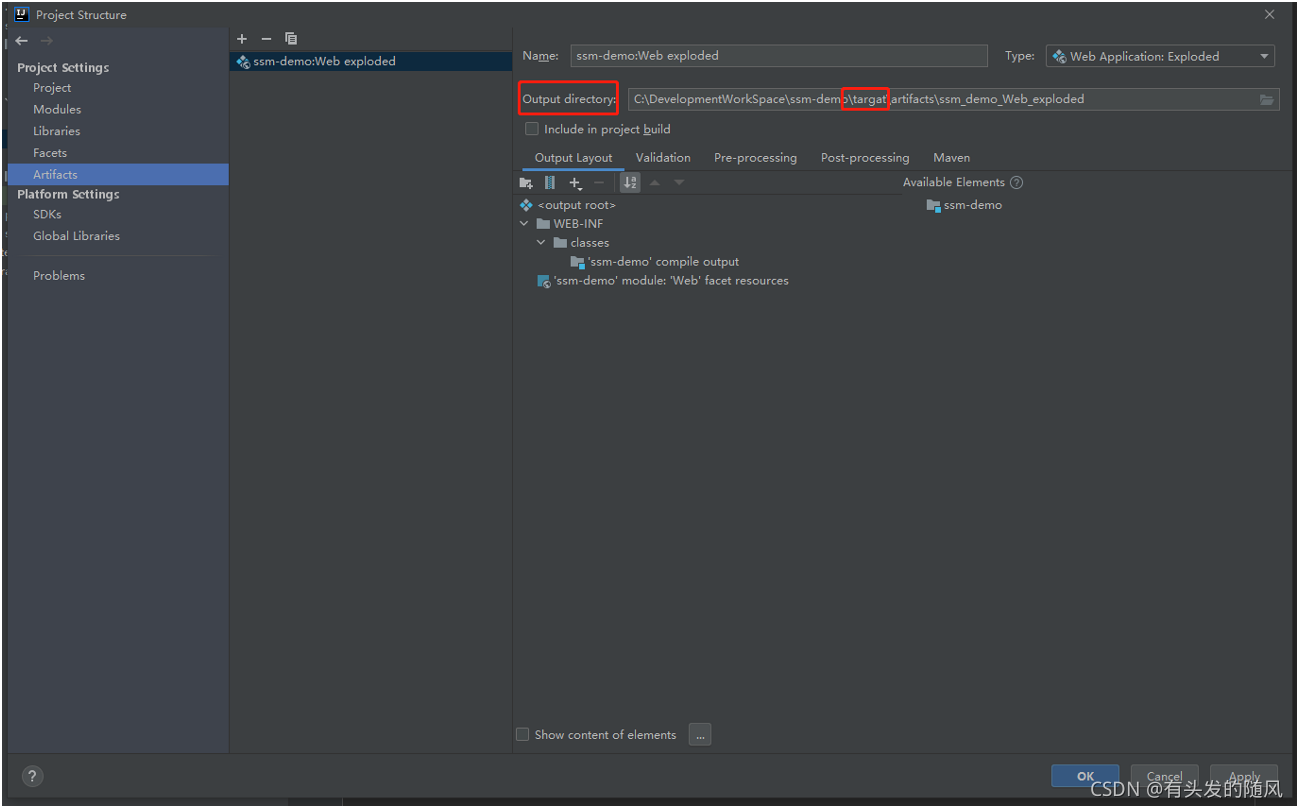Click the Create Directory icon in Output Layout
Viewport: 1299px width, 808px height.
pyautogui.click(x=526, y=183)
